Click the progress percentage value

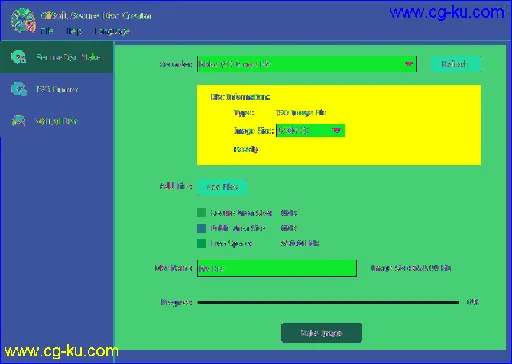(473, 302)
